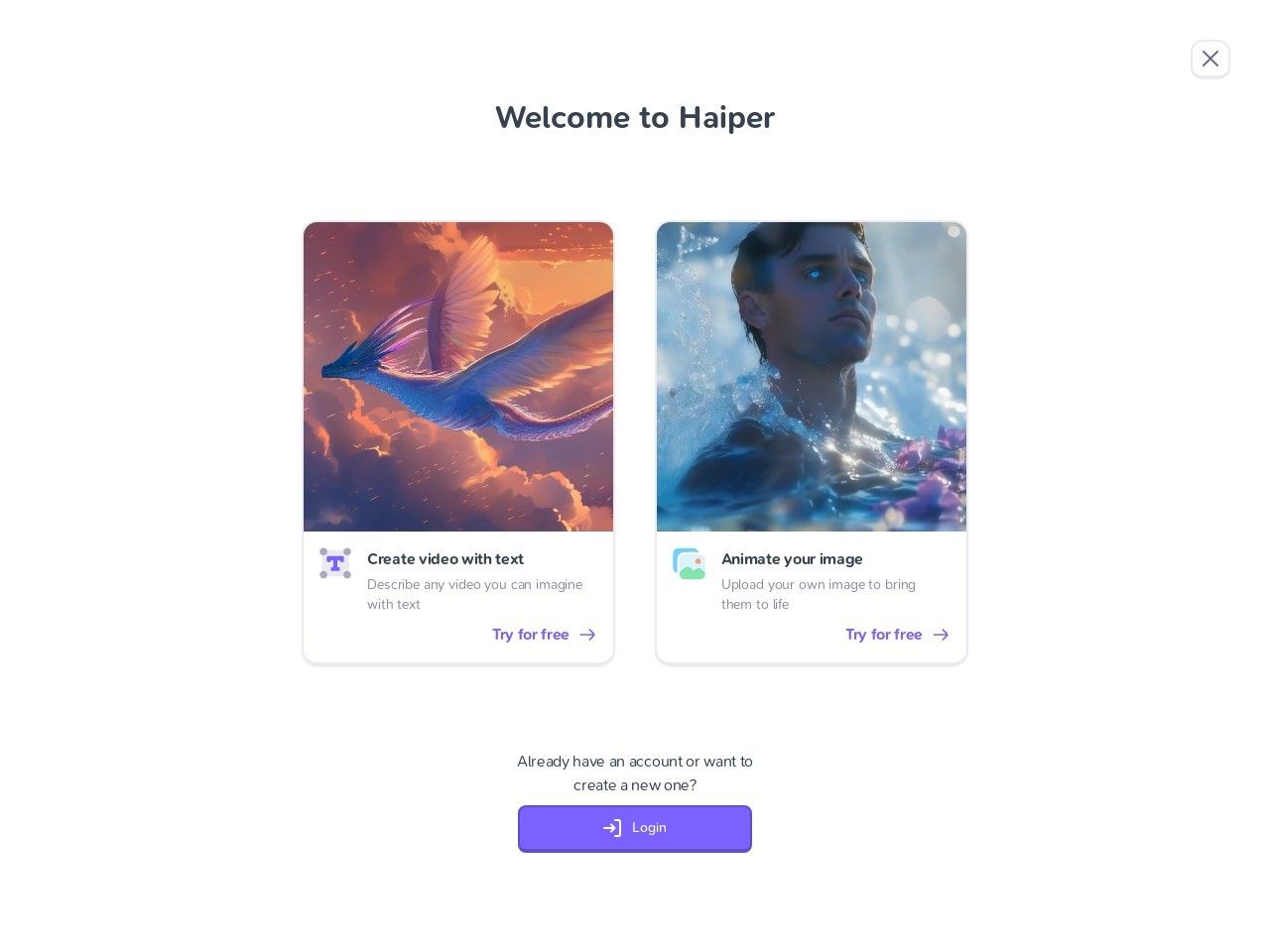Click the Animate your image title

pyautogui.click(x=792, y=559)
